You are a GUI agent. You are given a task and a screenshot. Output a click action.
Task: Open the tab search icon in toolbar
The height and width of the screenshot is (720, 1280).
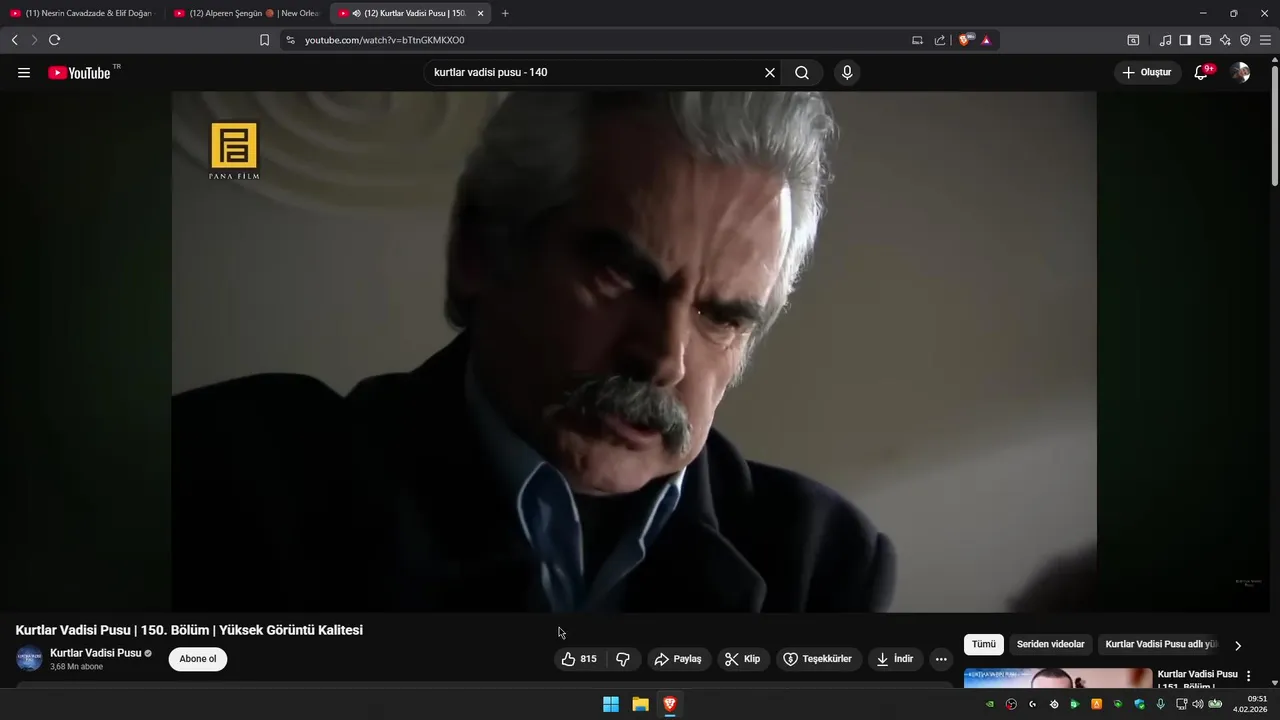pyautogui.click(x=1133, y=40)
